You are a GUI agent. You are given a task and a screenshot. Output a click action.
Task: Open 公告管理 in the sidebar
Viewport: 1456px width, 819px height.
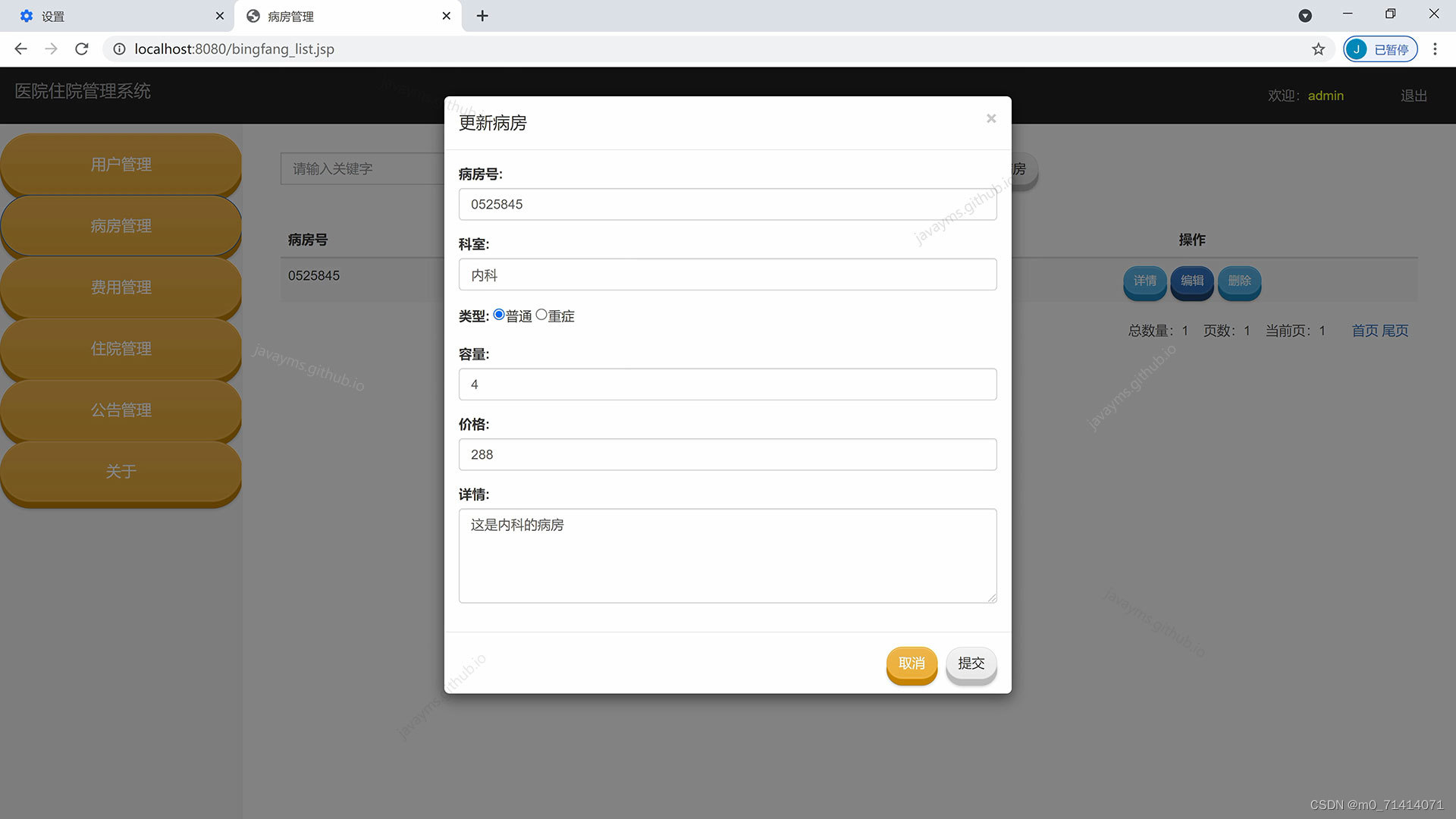pyautogui.click(x=121, y=410)
